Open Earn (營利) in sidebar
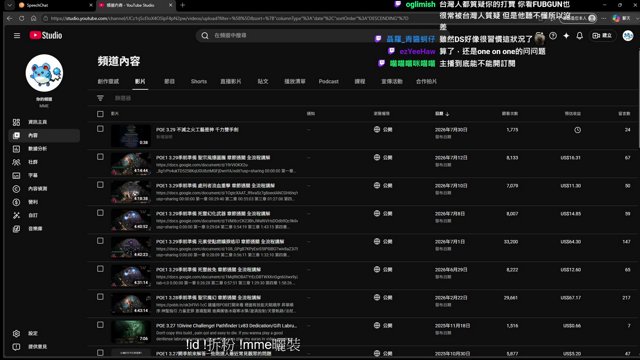This screenshot has height=360, width=640. [x=44, y=202]
